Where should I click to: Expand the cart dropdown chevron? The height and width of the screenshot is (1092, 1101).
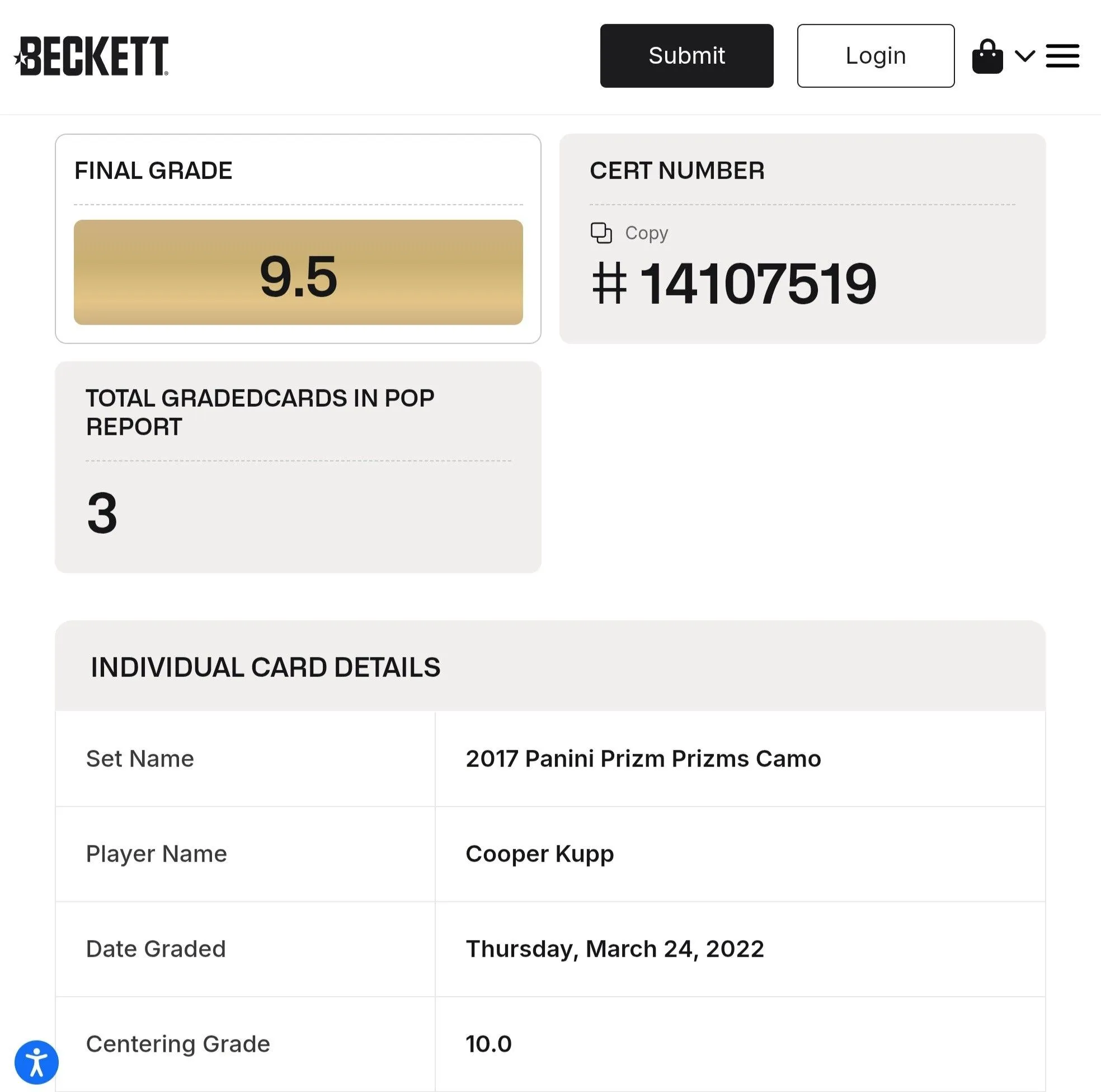click(1025, 56)
